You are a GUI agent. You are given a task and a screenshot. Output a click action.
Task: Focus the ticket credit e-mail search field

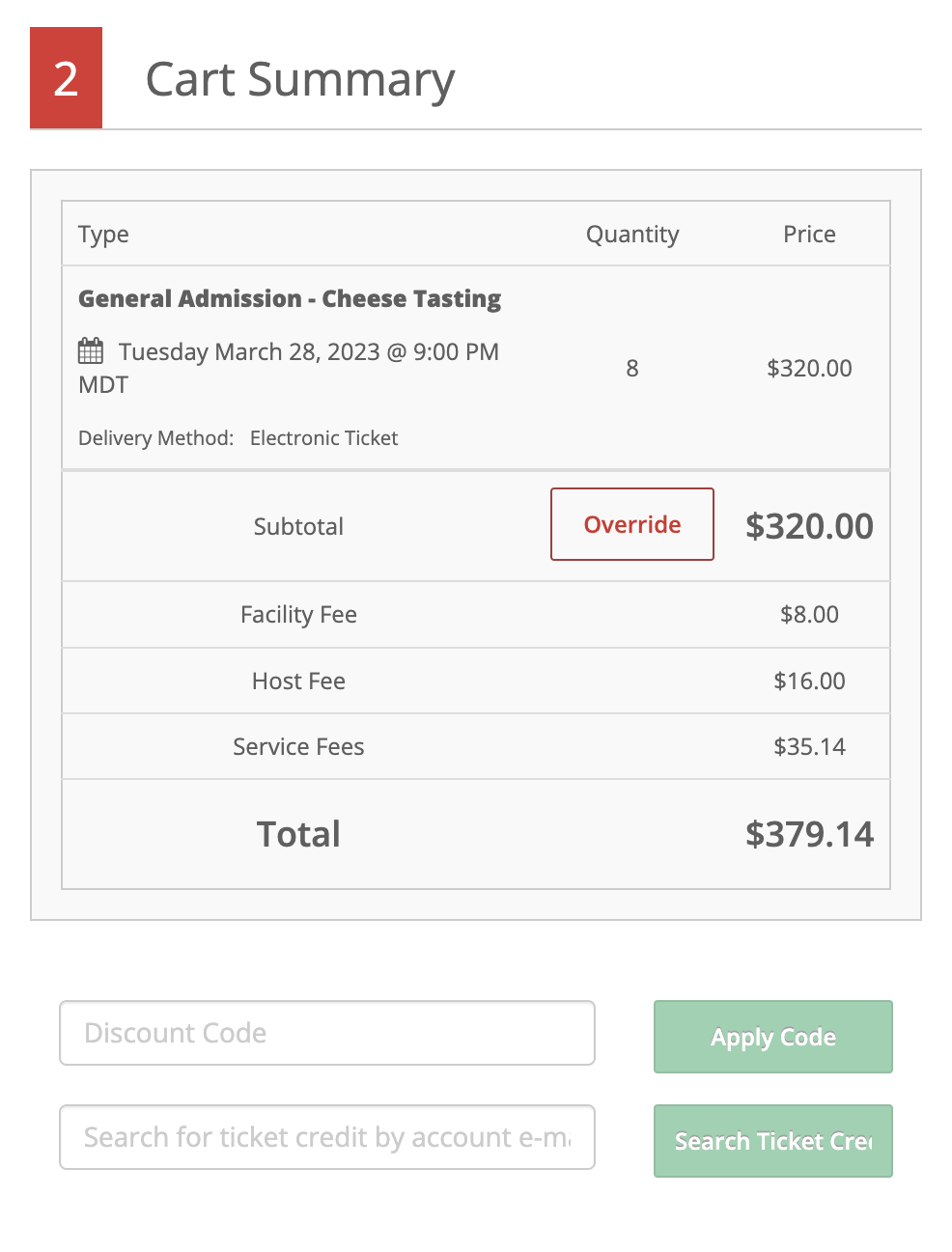tap(327, 1137)
